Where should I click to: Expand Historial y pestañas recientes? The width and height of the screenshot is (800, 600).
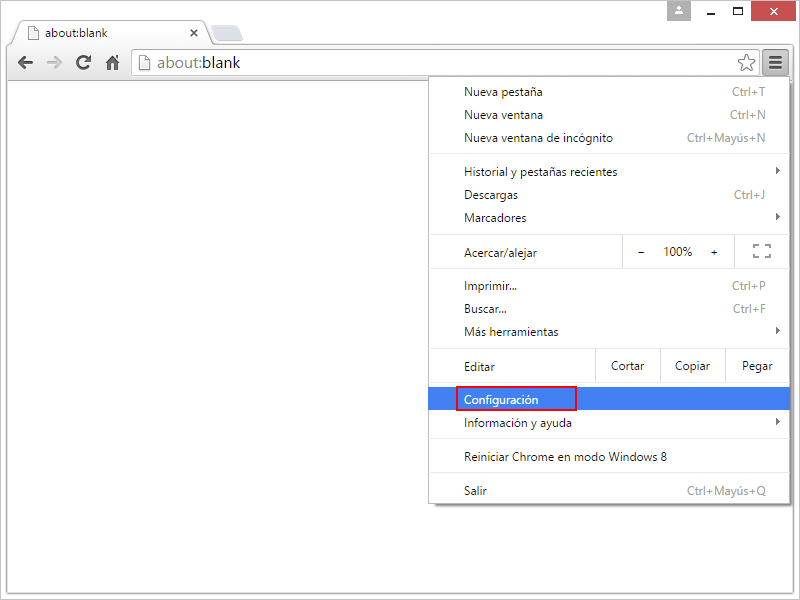point(540,171)
